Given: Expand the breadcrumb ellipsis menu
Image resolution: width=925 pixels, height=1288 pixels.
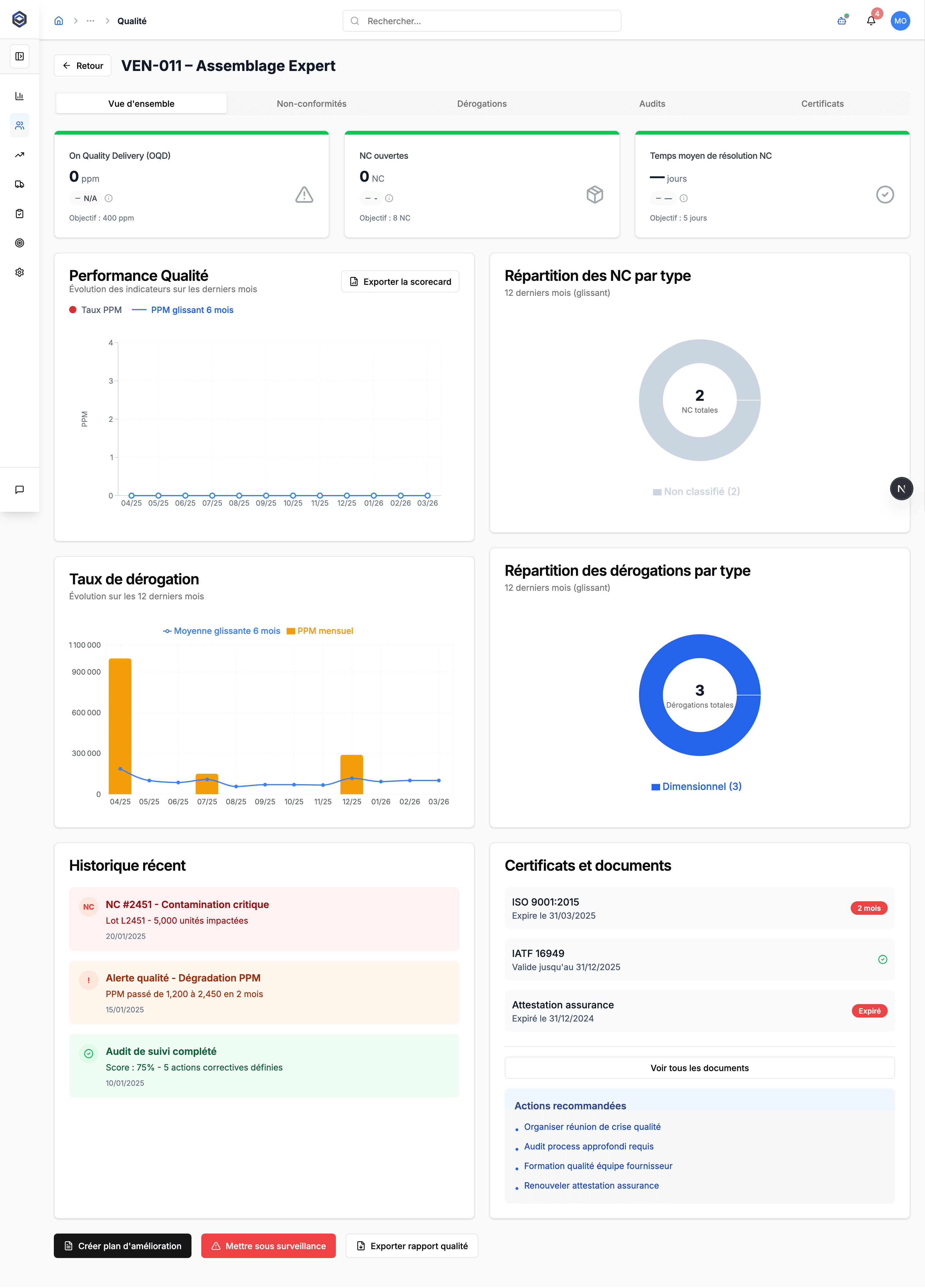Looking at the screenshot, I should tap(90, 20).
